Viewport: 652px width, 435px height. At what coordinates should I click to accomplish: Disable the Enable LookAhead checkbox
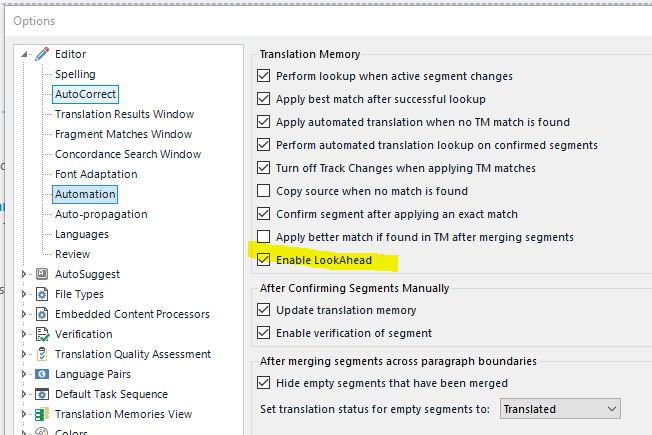click(x=264, y=261)
